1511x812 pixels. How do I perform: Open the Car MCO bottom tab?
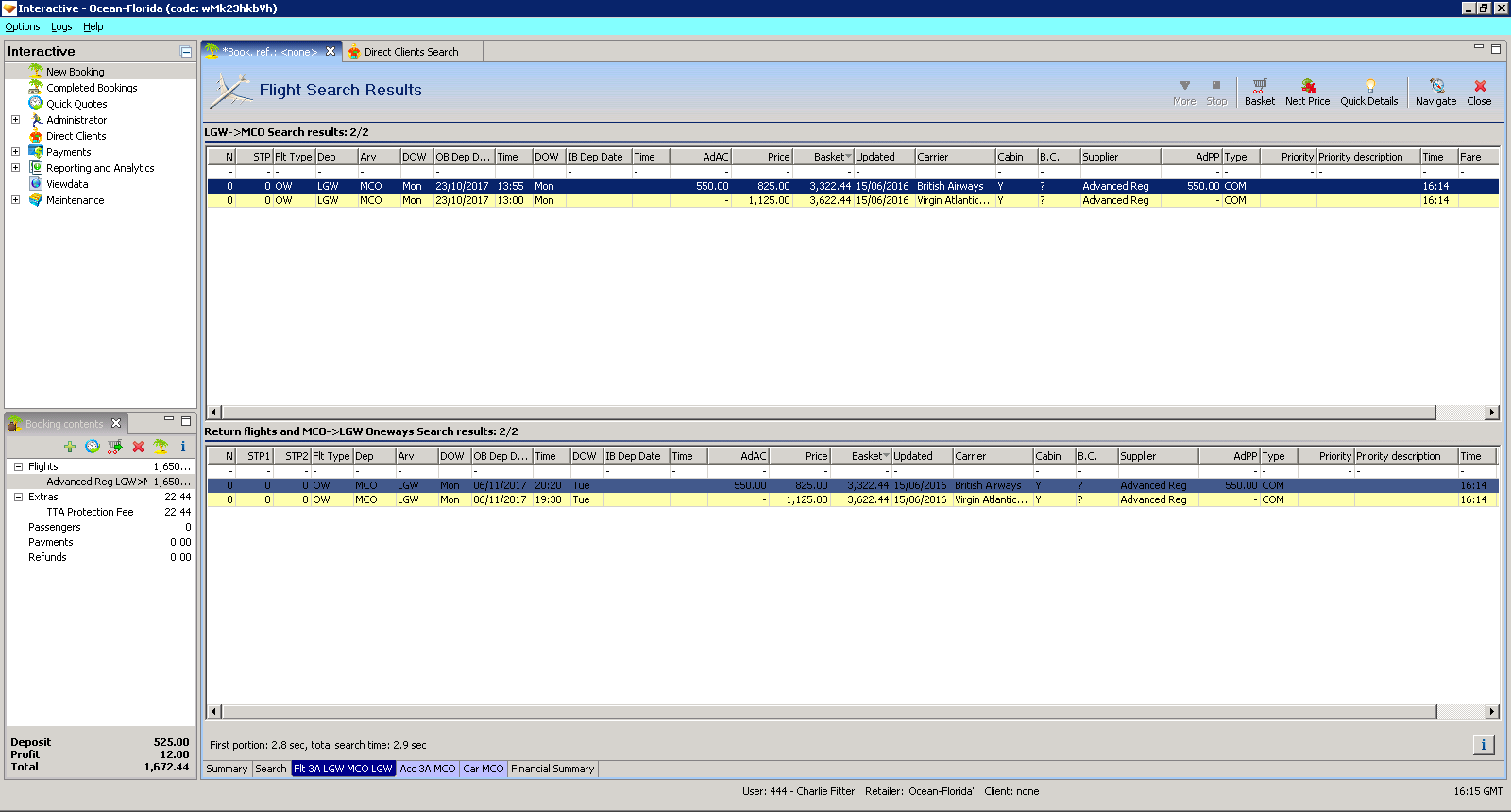[483, 769]
